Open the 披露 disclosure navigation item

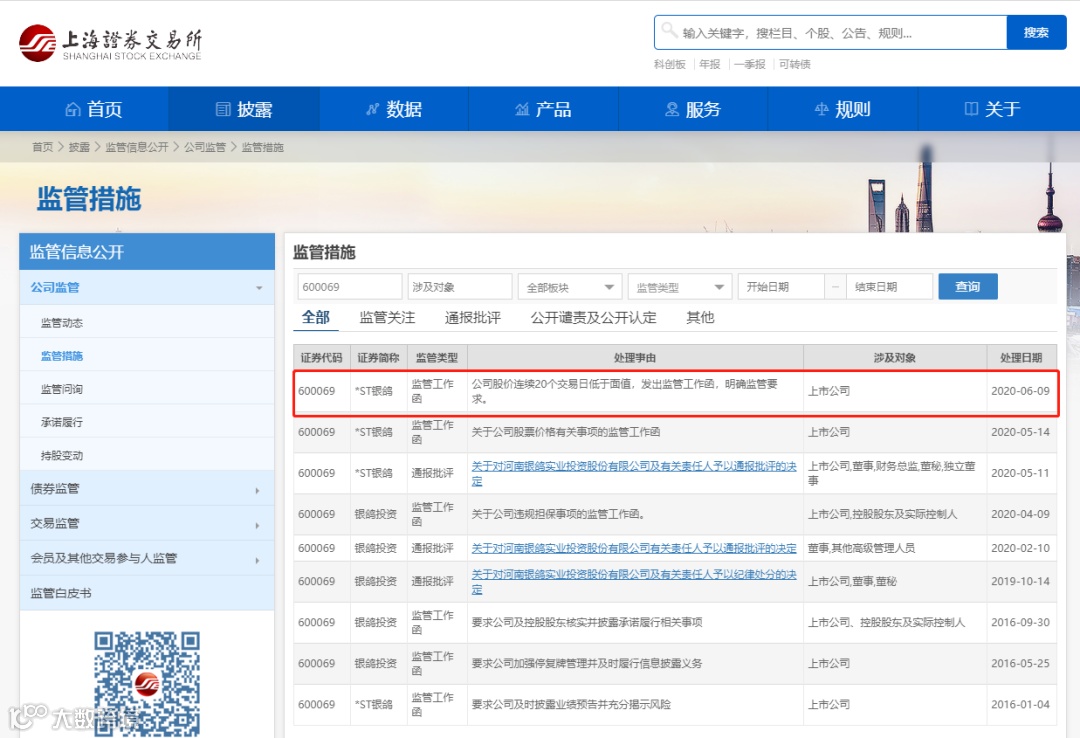click(244, 109)
